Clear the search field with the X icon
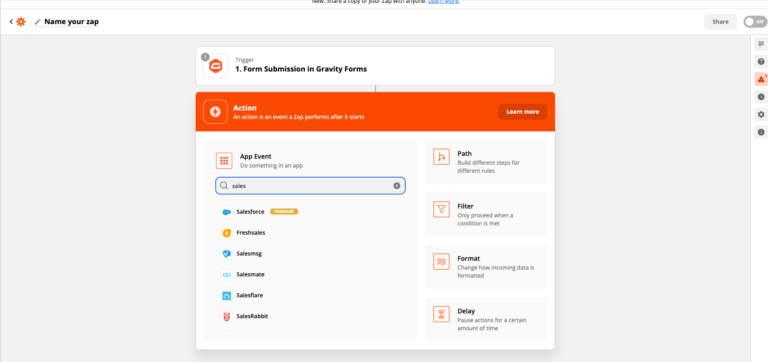768x362 pixels. pos(397,186)
